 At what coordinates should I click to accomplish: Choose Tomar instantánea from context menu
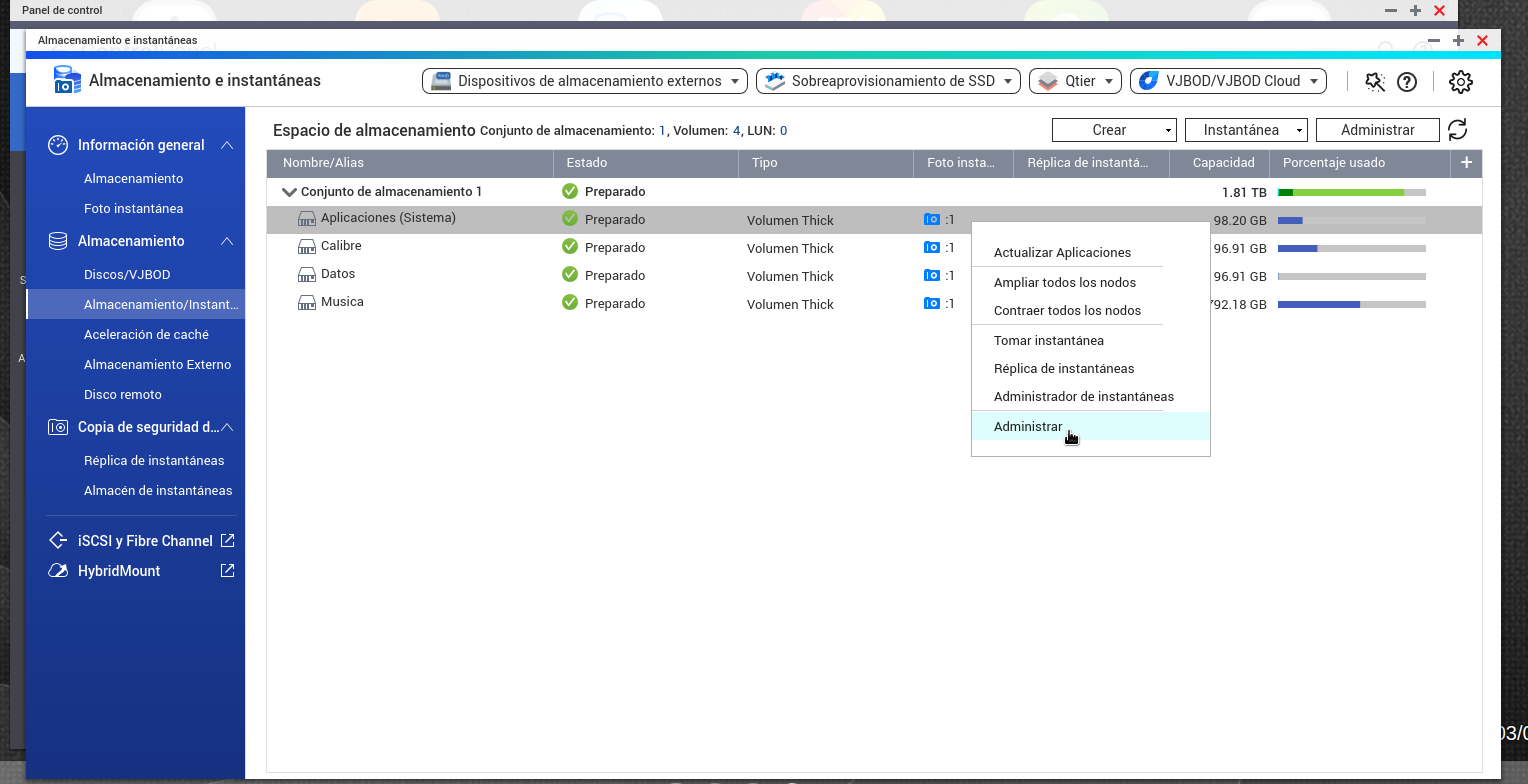point(1049,341)
